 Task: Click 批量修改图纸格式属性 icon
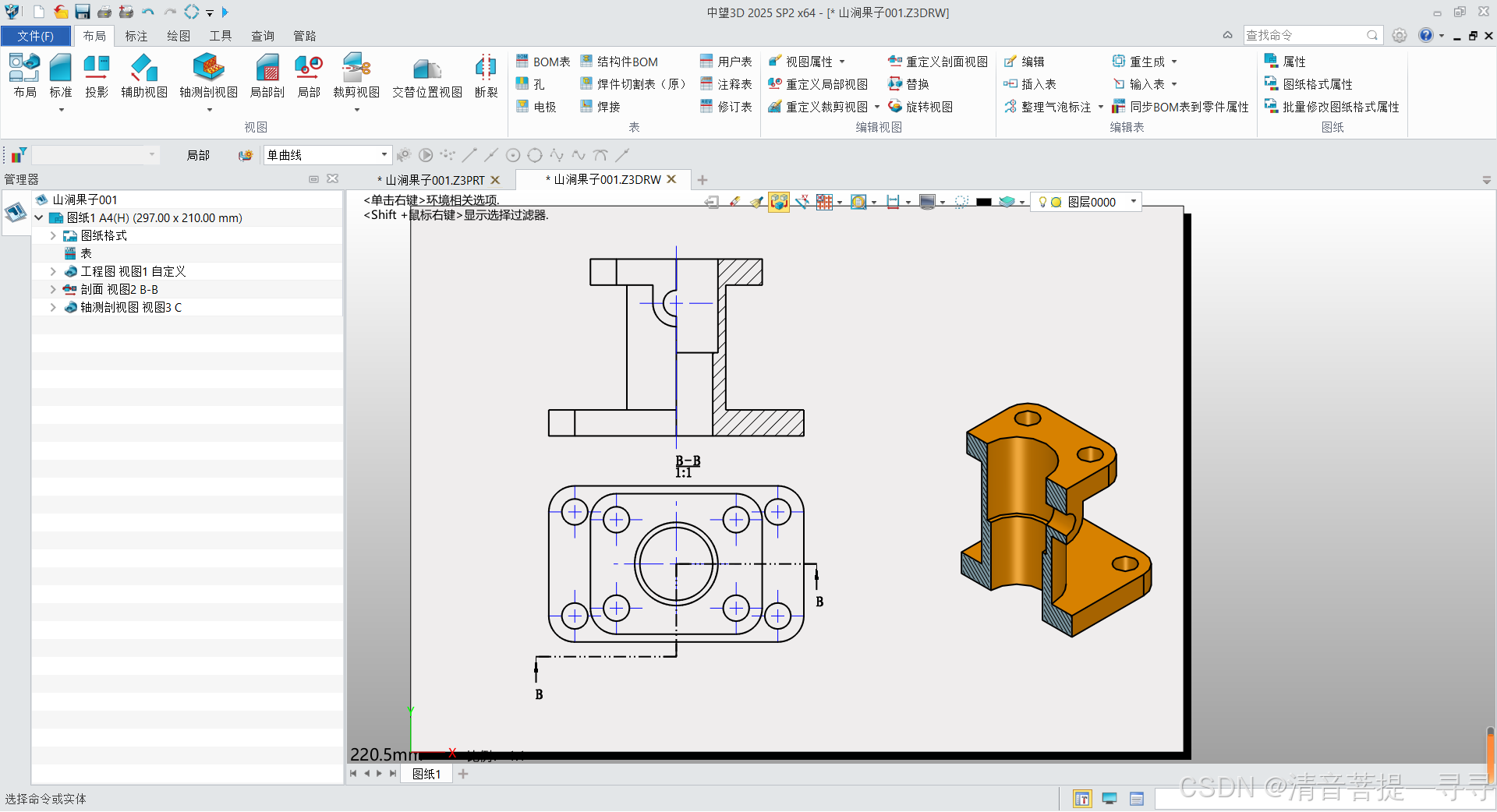click(x=1271, y=106)
